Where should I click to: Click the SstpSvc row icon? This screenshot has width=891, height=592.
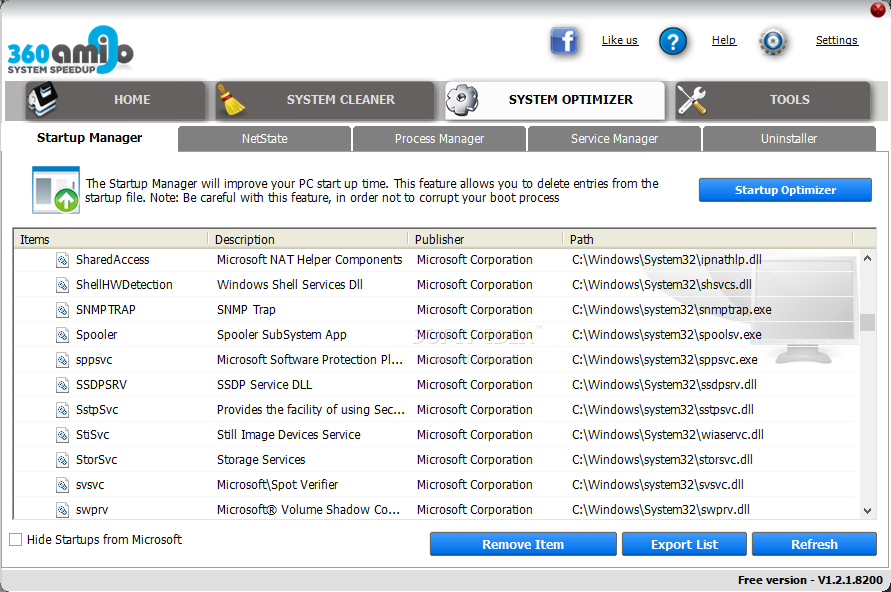coord(63,410)
